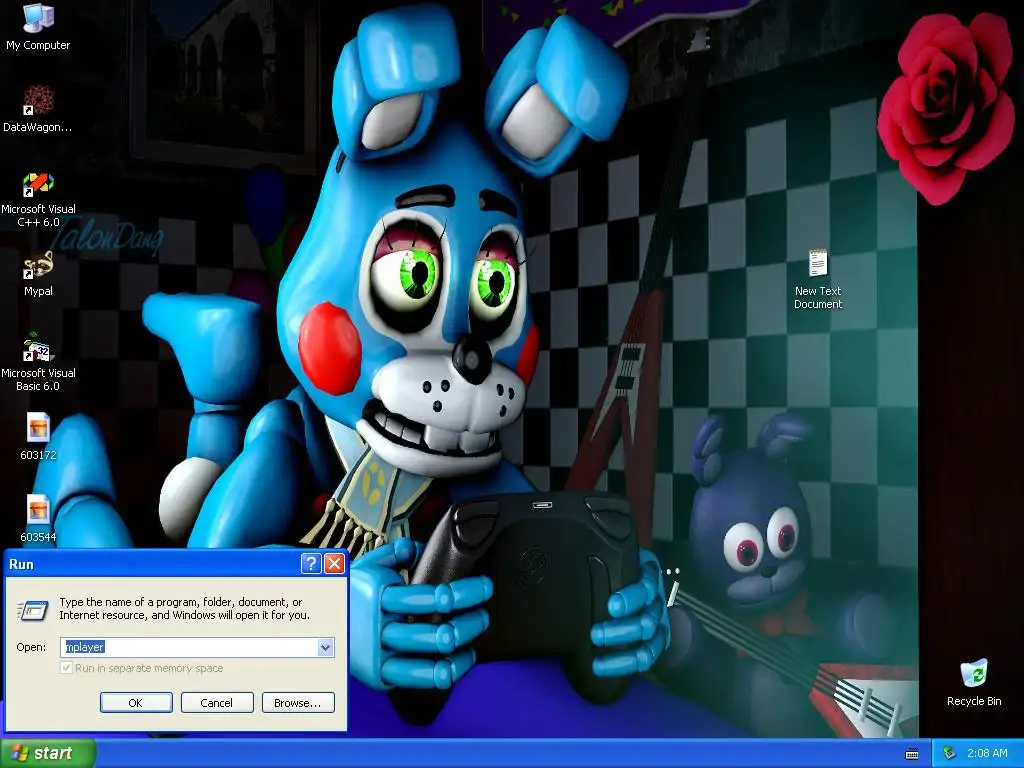Select the Recycle Bin icon
This screenshot has width=1024, height=768.
coord(974,682)
